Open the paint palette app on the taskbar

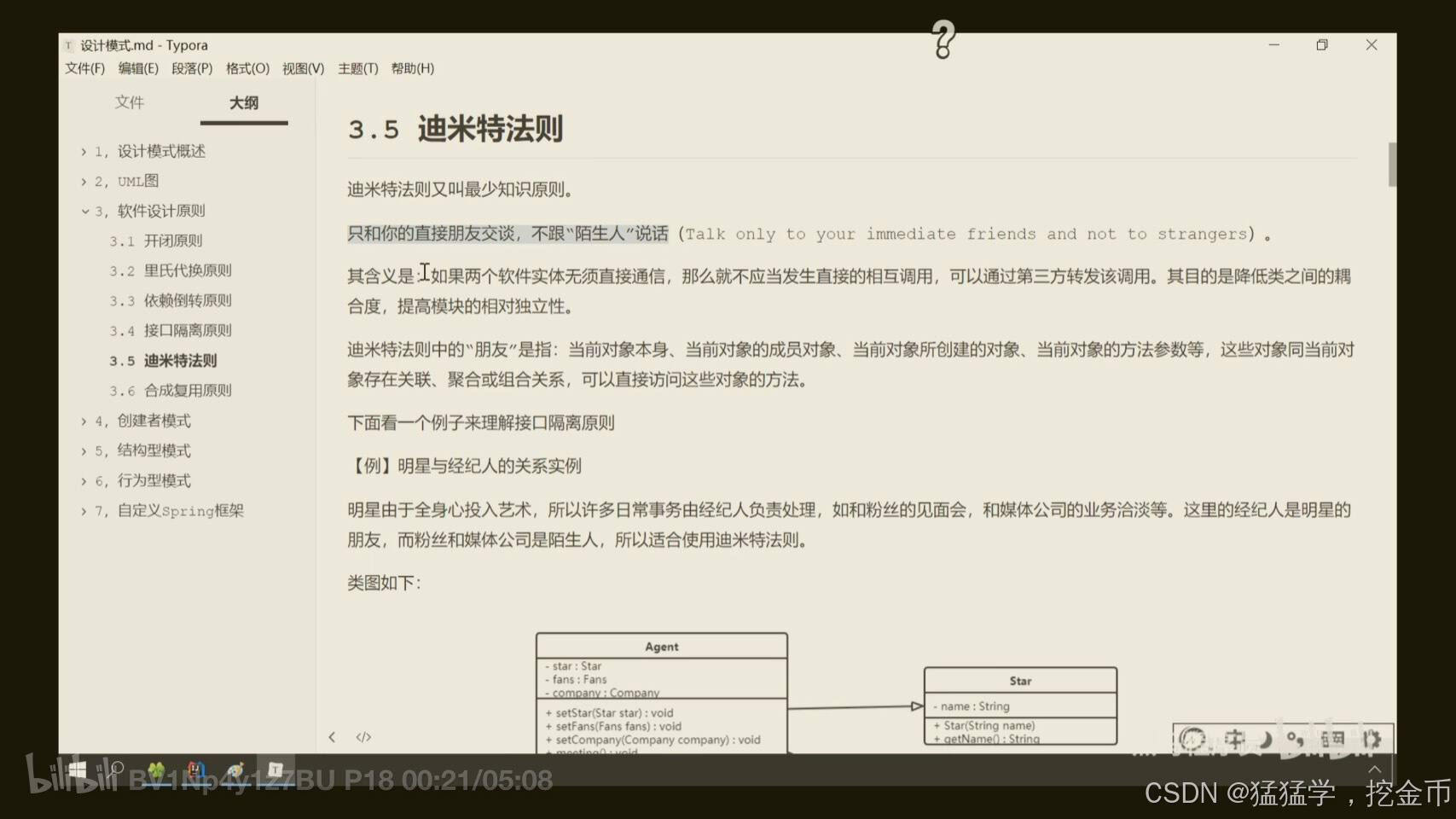[x=236, y=771]
